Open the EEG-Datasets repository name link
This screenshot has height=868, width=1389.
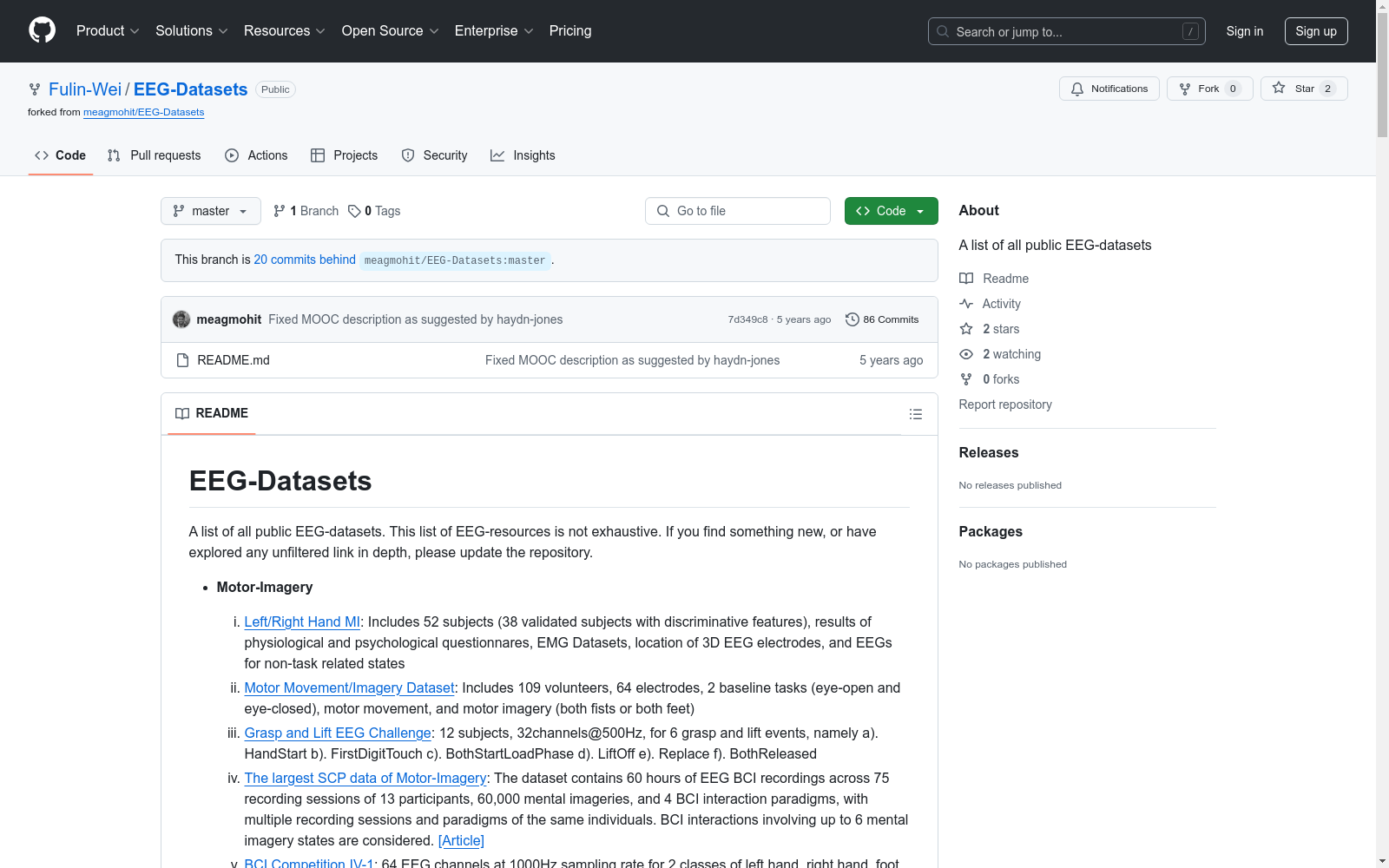pos(191,89)
